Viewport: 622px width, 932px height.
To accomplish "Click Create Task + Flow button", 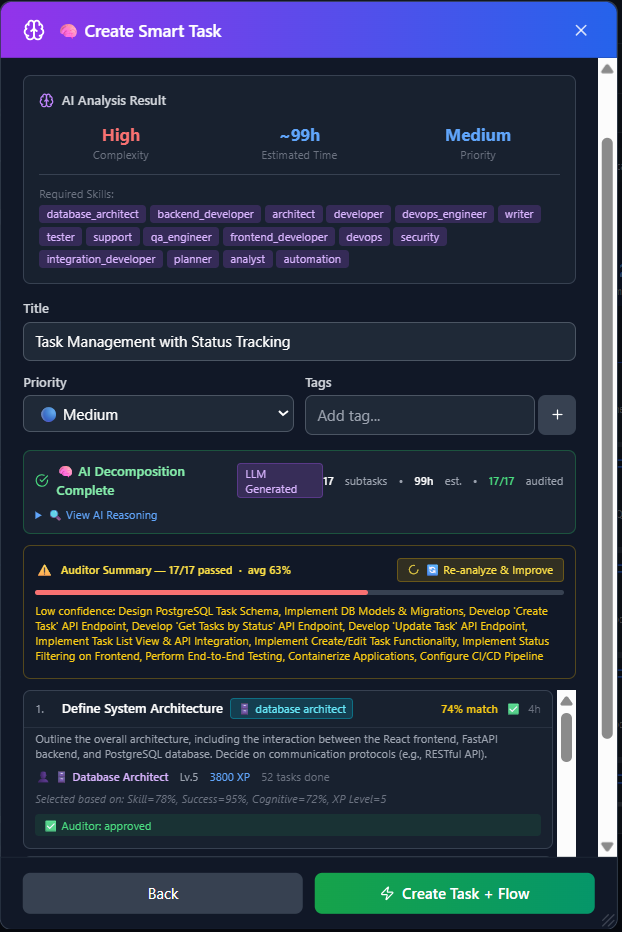I will (x=454, y=893).
